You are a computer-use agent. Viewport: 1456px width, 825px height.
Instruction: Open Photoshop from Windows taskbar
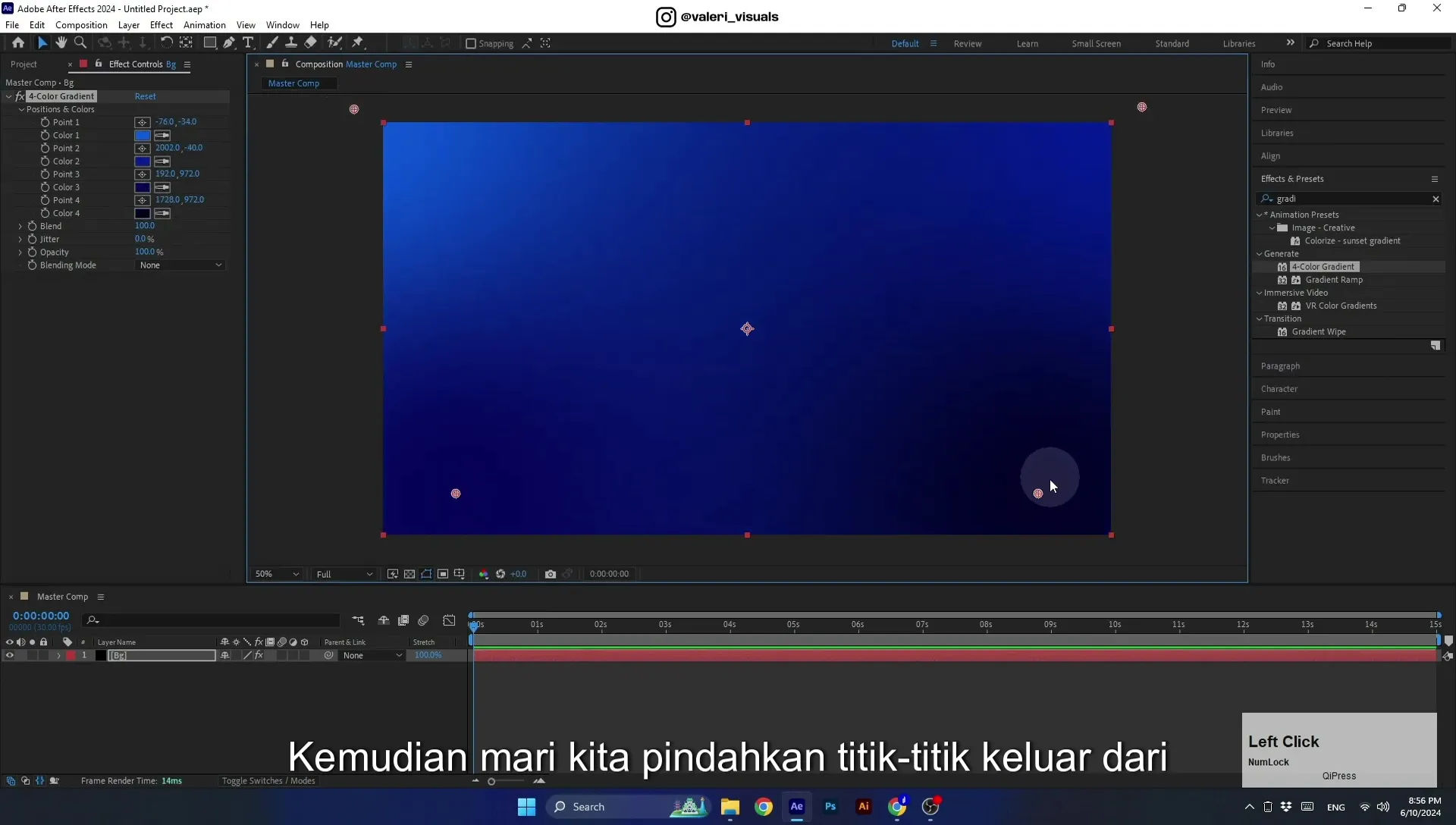coord(830,807)
